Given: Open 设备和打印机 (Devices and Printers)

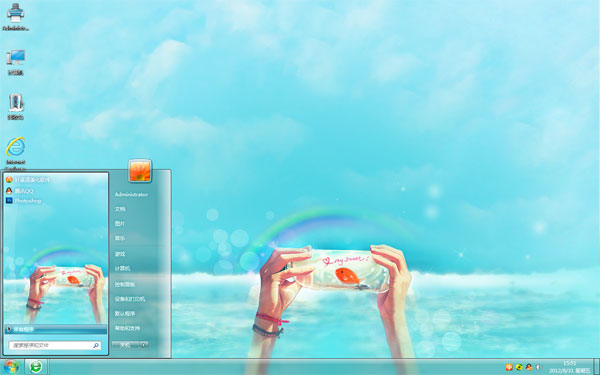Looking at the screenshot, I should click(x=130, y=299).
